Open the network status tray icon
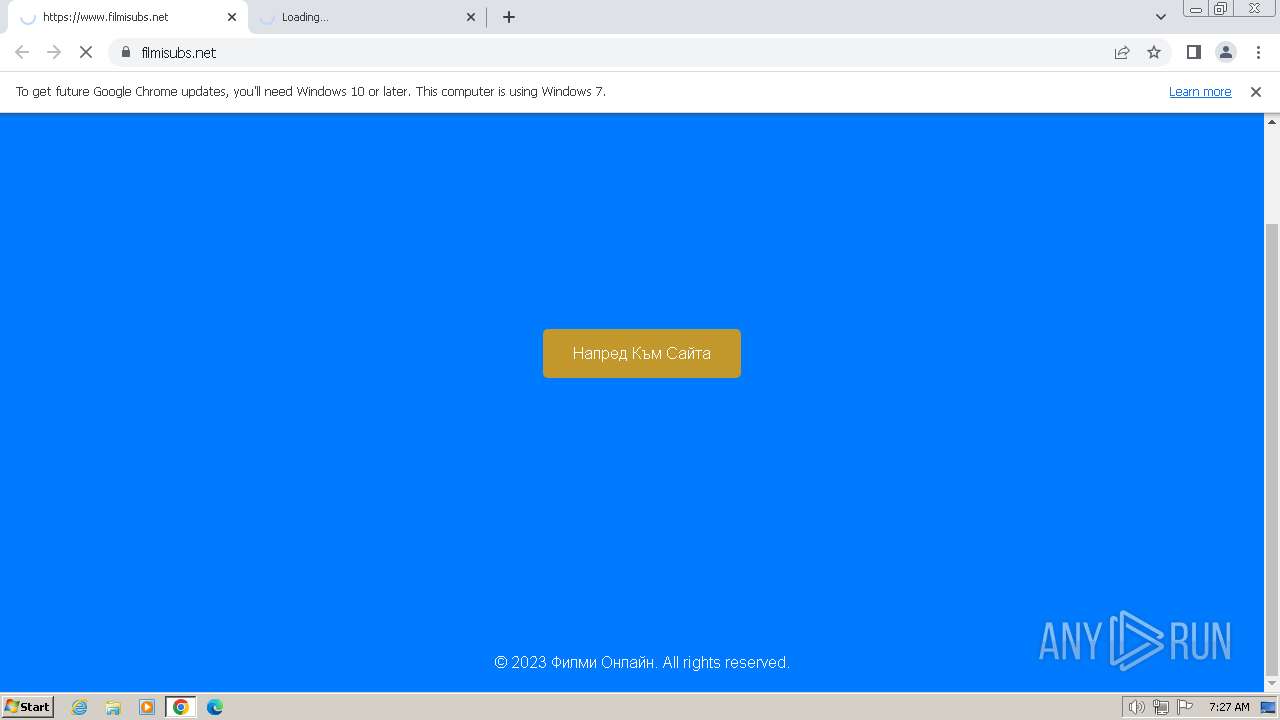 coord(1161,707)
